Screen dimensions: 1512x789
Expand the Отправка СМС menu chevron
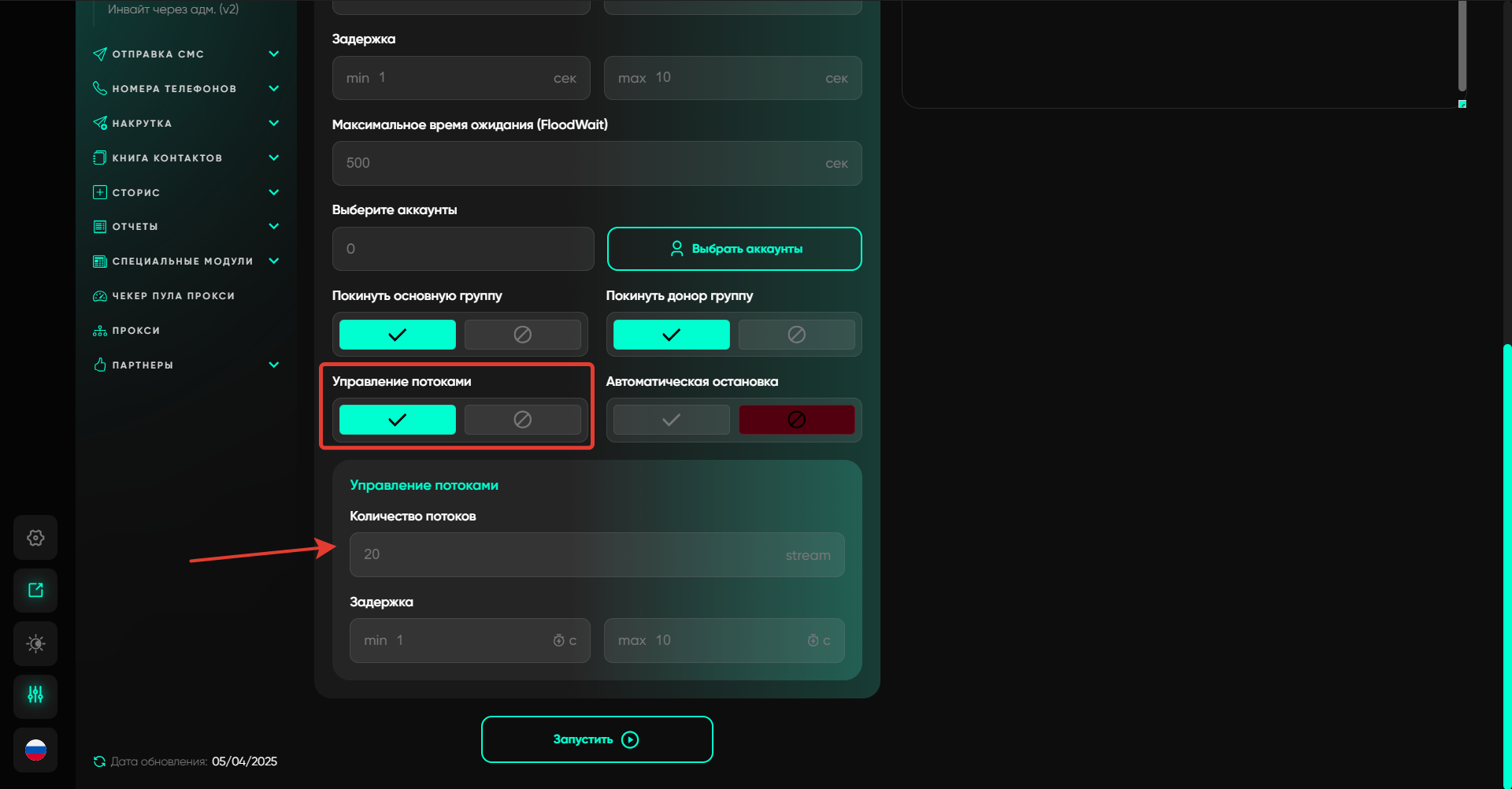click(x=274, y=54)
